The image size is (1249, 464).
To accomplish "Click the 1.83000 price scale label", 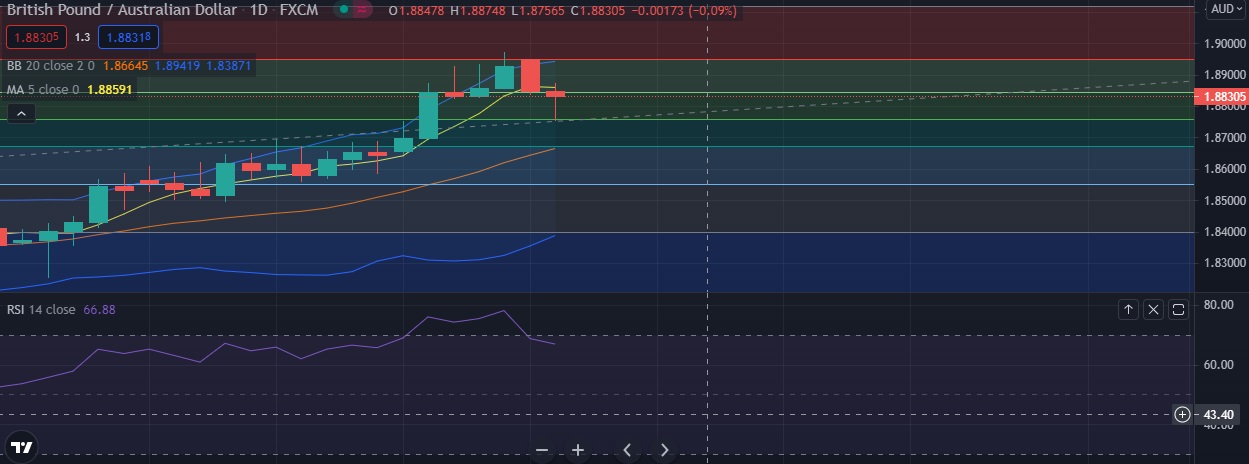I will point(1224,263).
